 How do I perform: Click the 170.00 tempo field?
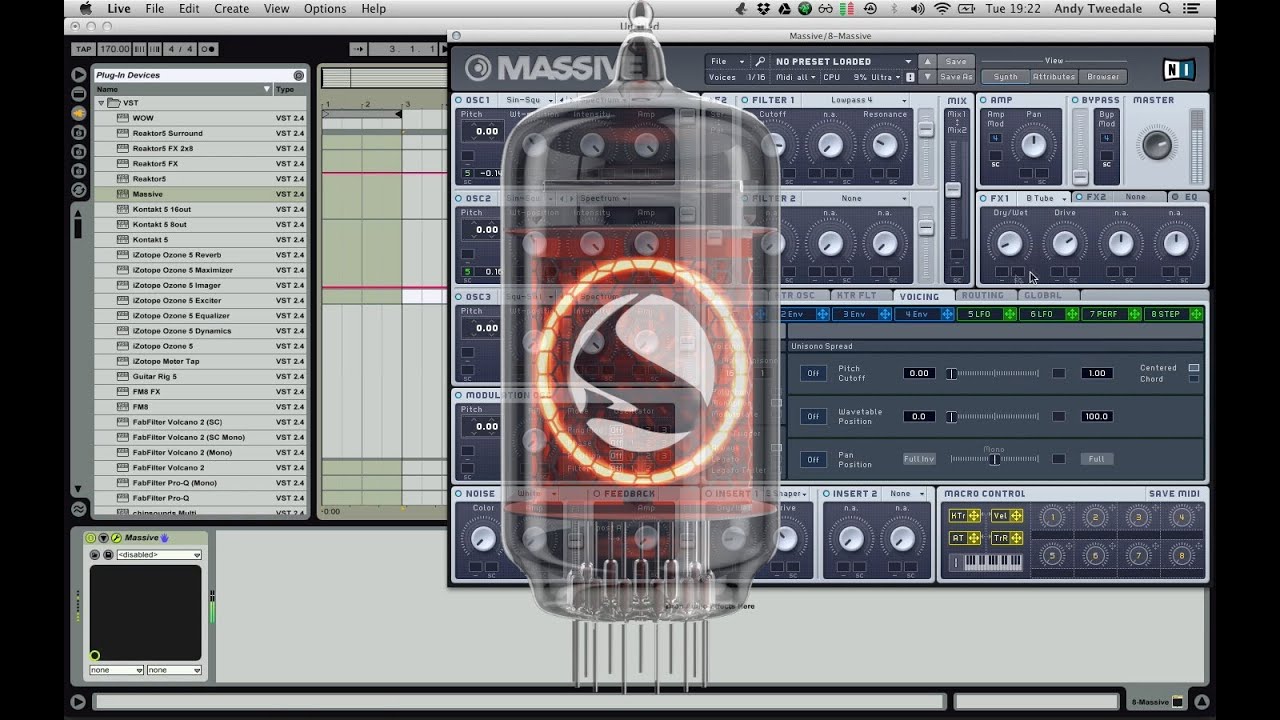coord(114,49)
